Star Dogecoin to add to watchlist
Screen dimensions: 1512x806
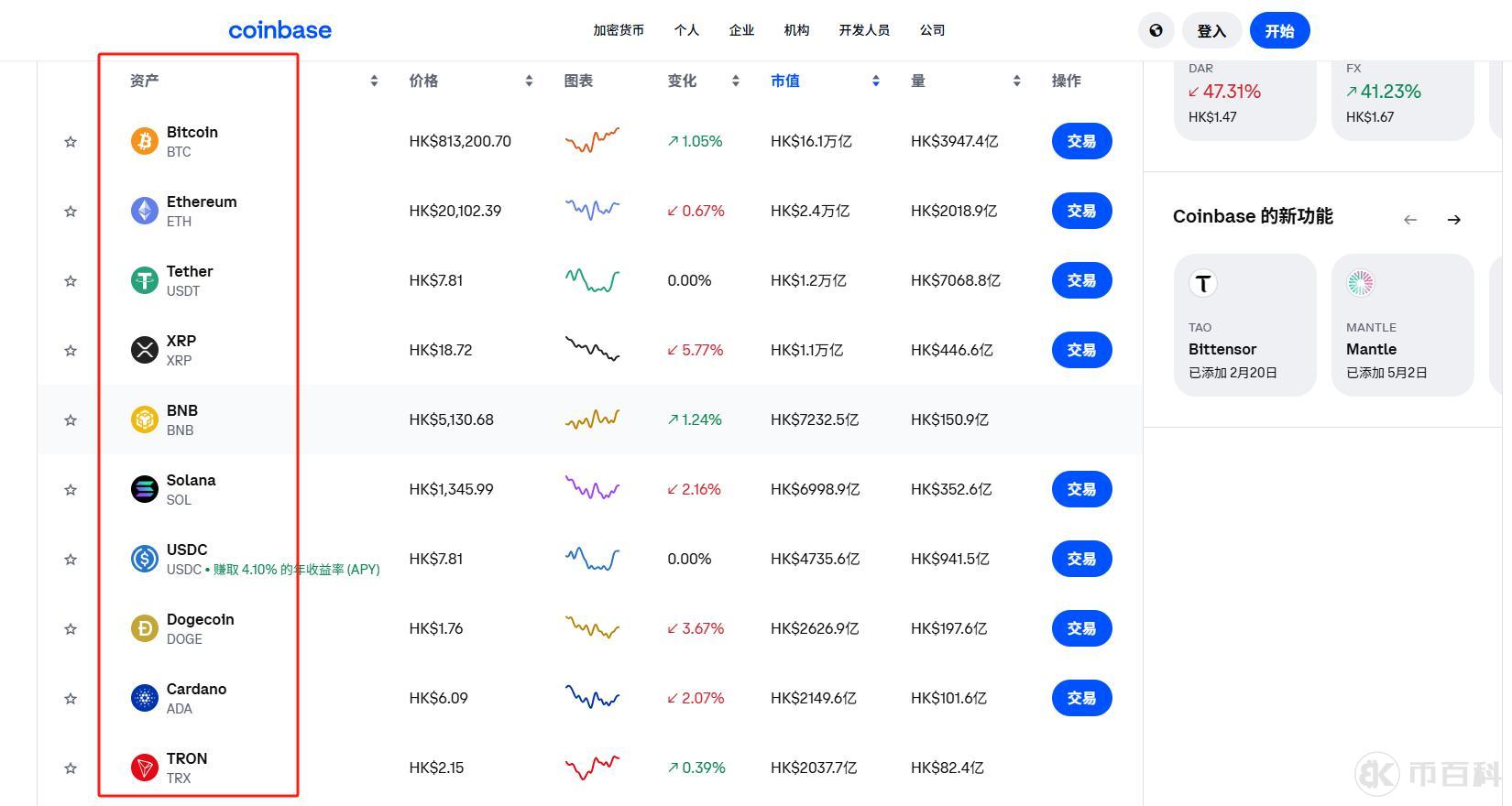[x=71, y=628]
